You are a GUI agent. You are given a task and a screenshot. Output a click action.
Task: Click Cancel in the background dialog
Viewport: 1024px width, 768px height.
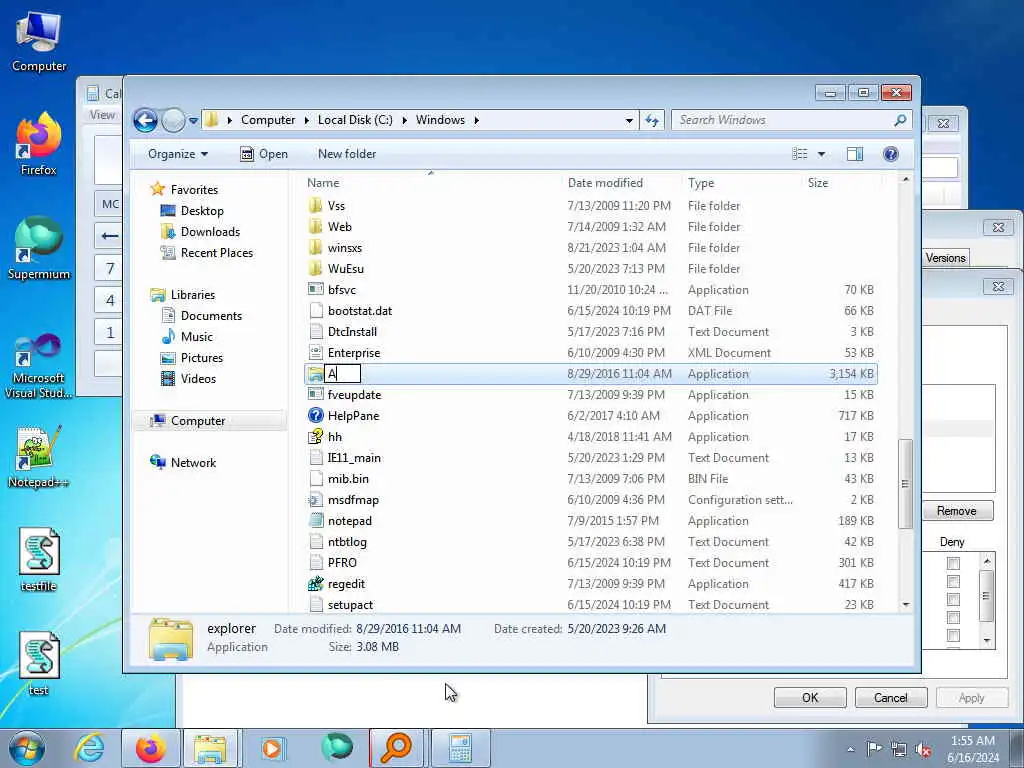pyautogui.click(x=891, y=698)
